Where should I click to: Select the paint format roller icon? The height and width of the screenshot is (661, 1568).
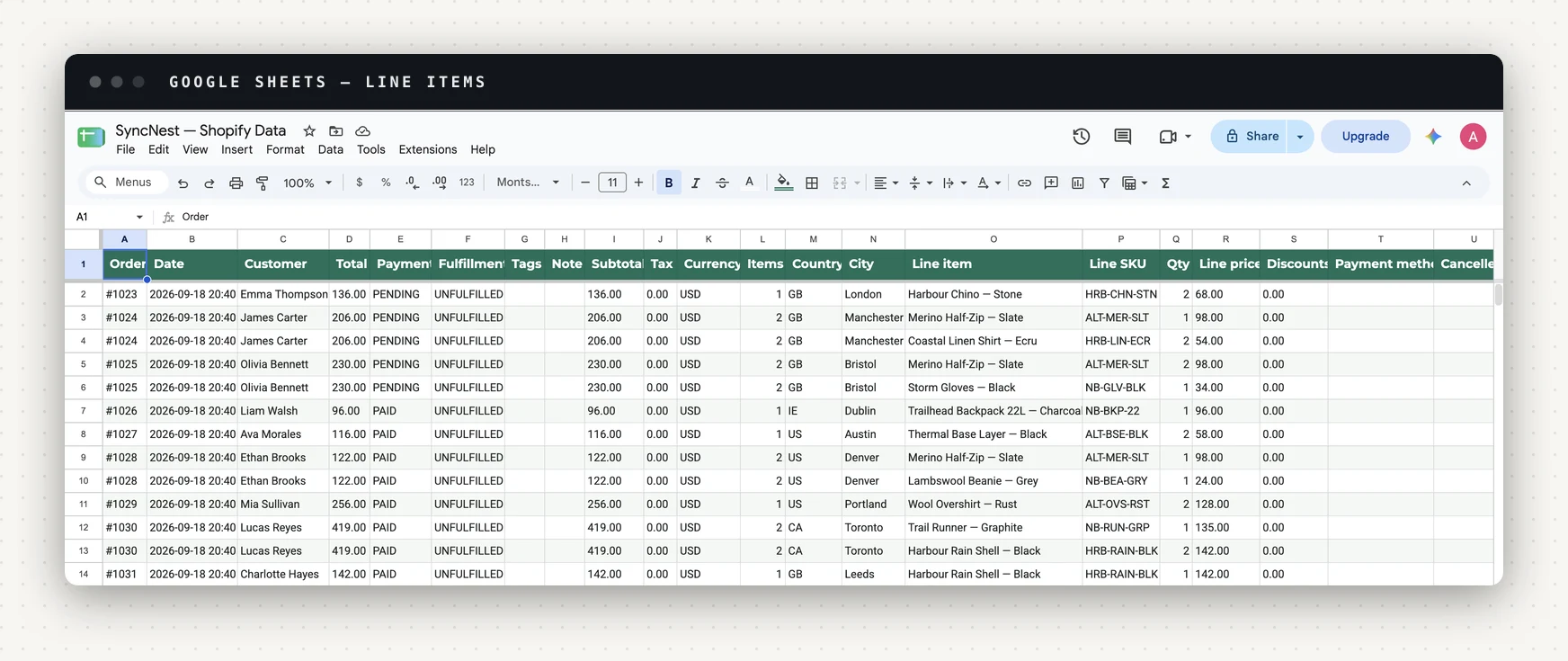coord(263,183)
